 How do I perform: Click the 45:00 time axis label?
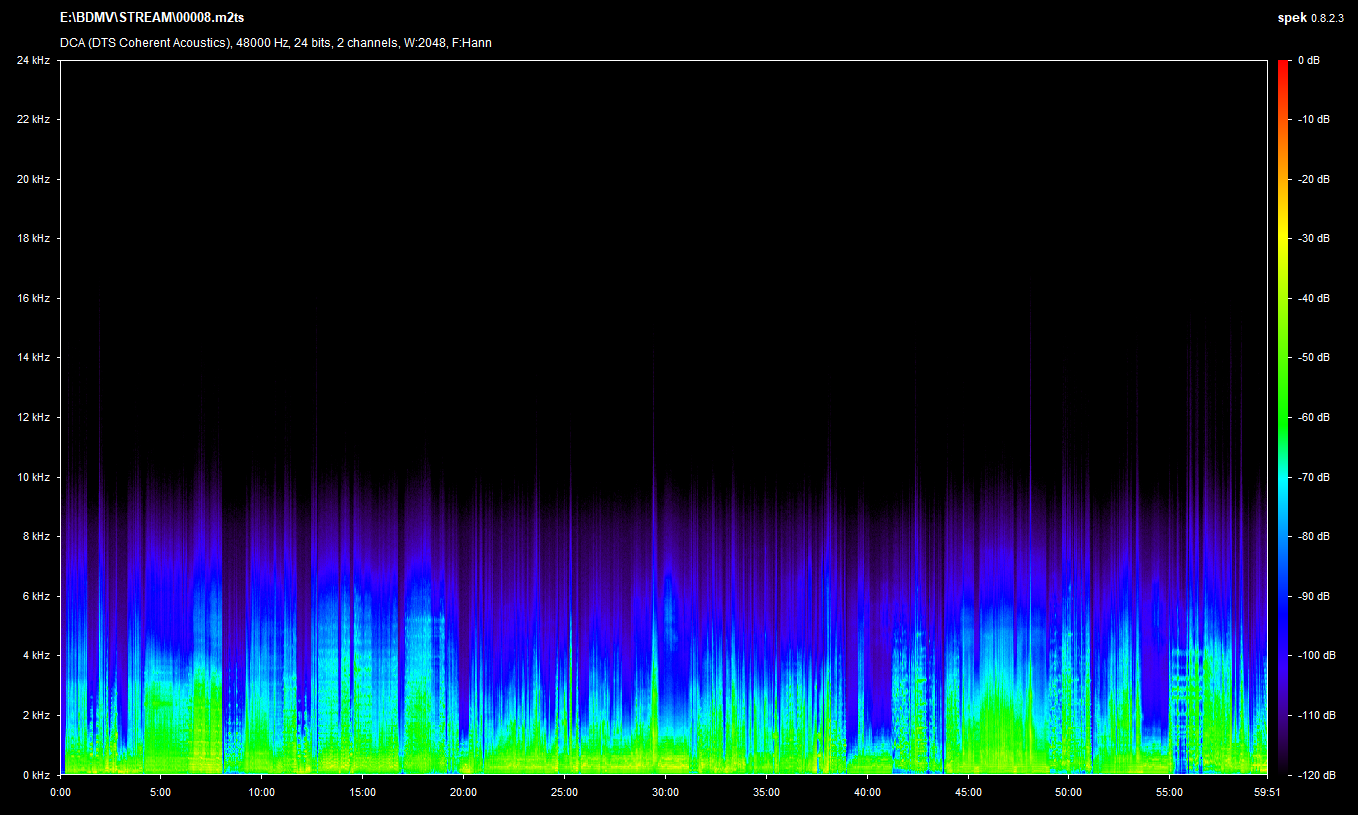(967, 792)
